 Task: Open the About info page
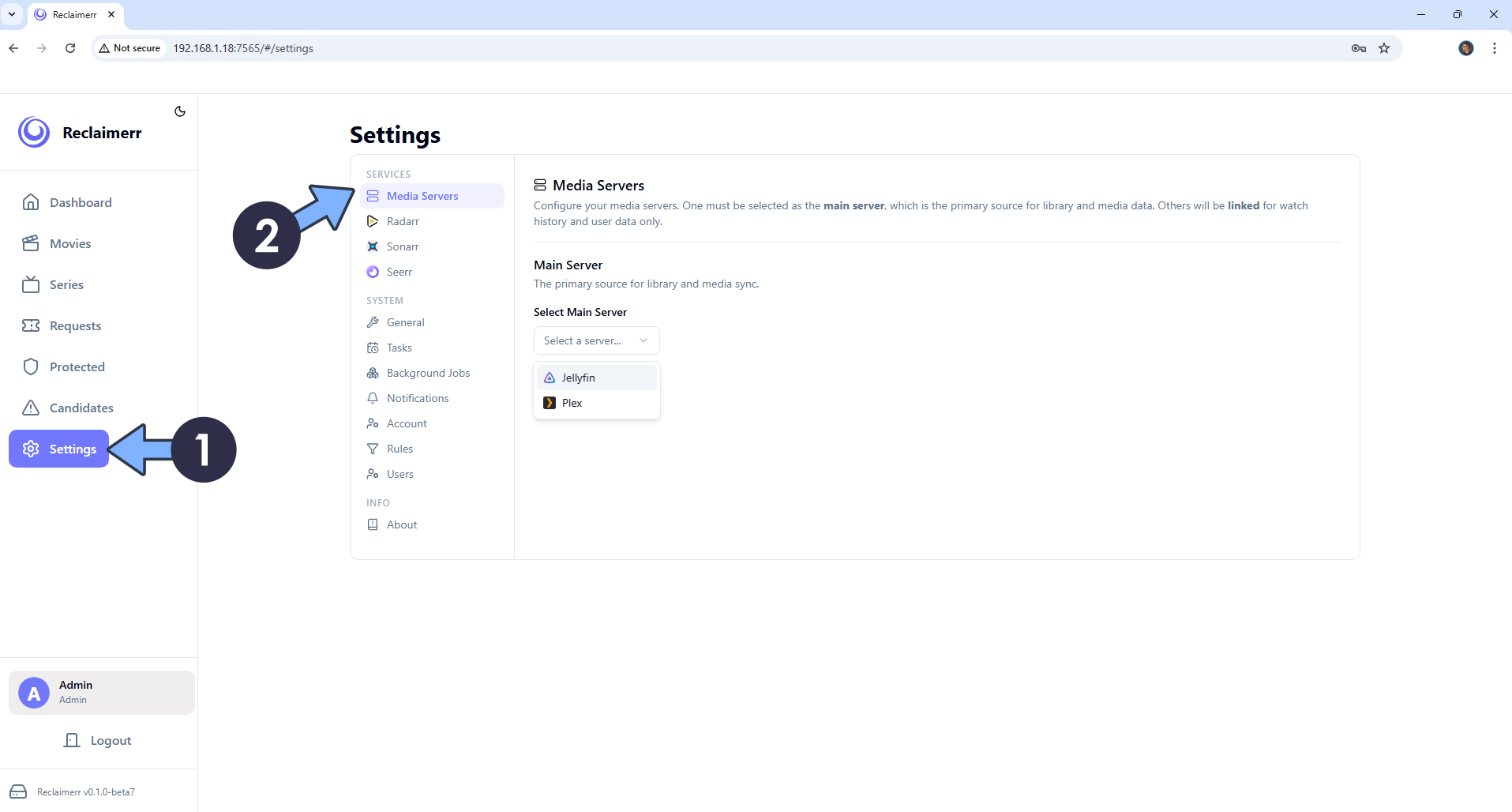tap(402, 524)
